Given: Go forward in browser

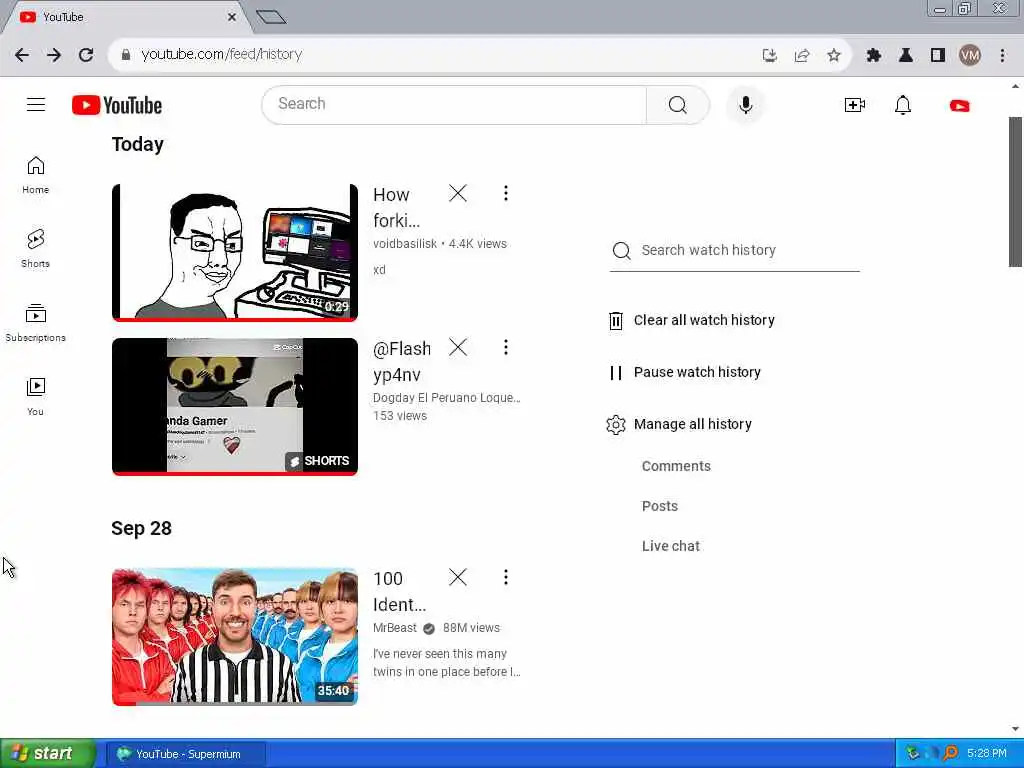Looking at the screenshot, I should [54, 55].
